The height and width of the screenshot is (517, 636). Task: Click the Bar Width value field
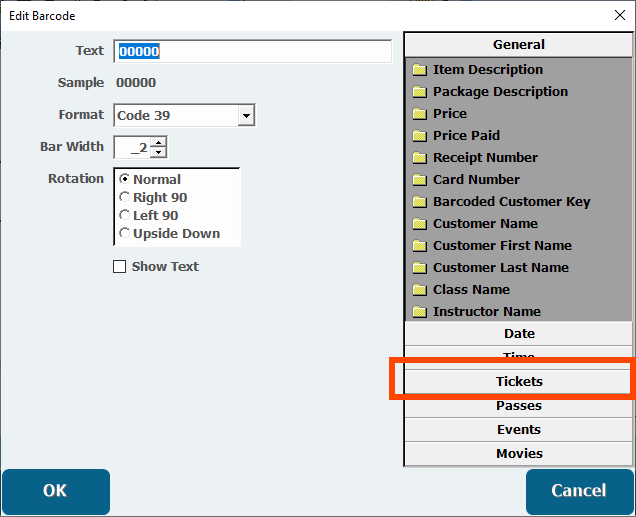click(132, 147)
